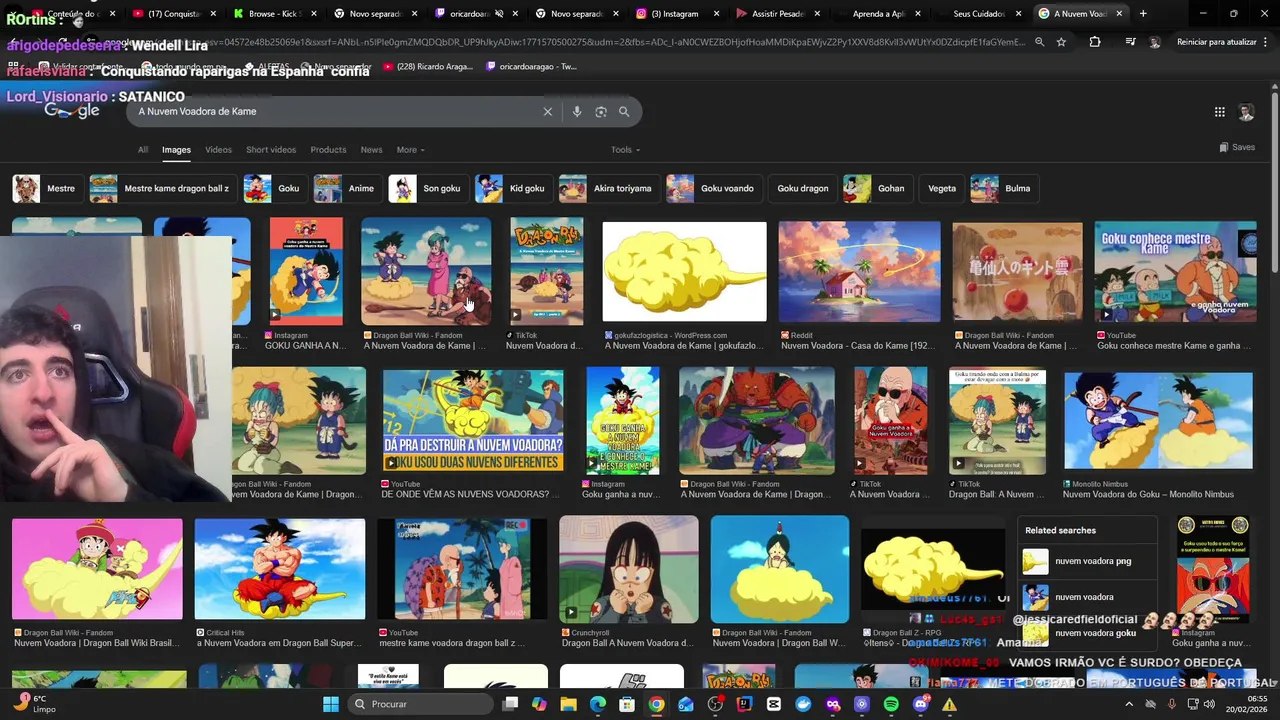Open the Reddit Casa do Kame image
This screenshot has width=1280, height=720.
pos(859,272)
